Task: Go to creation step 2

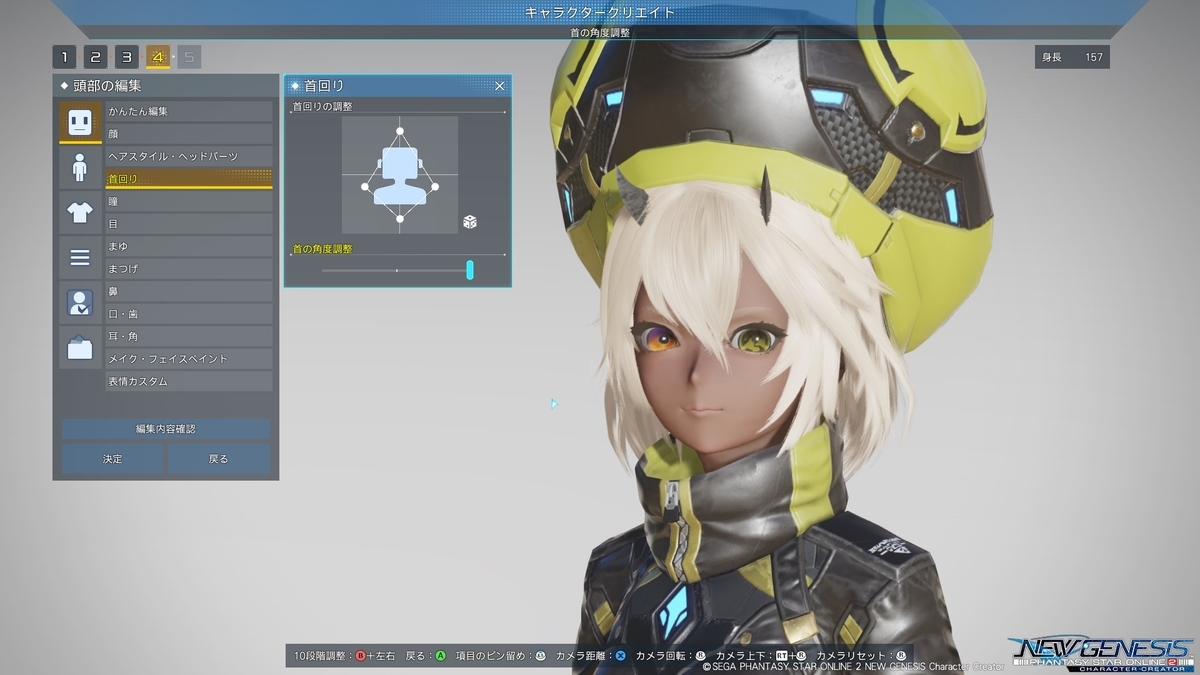Action: point(95,57)
